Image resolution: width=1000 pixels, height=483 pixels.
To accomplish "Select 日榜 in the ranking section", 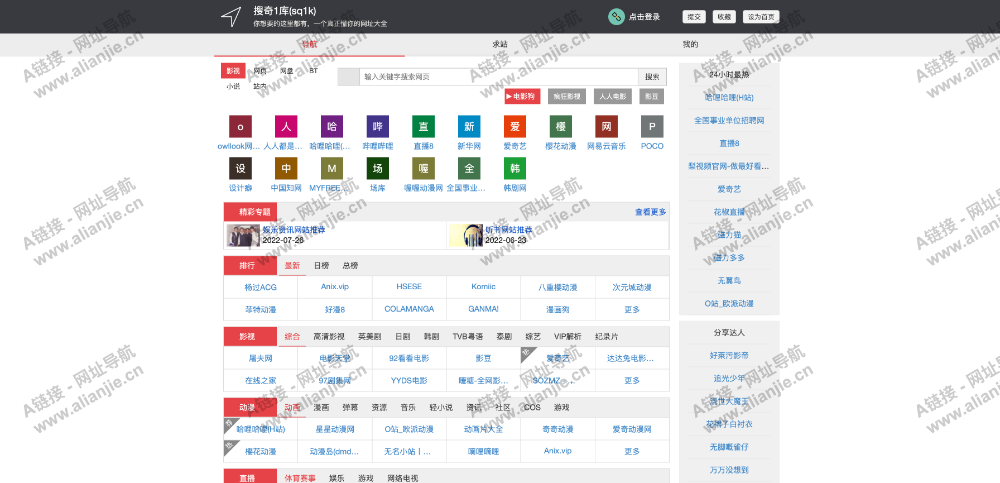I will 321,266.
